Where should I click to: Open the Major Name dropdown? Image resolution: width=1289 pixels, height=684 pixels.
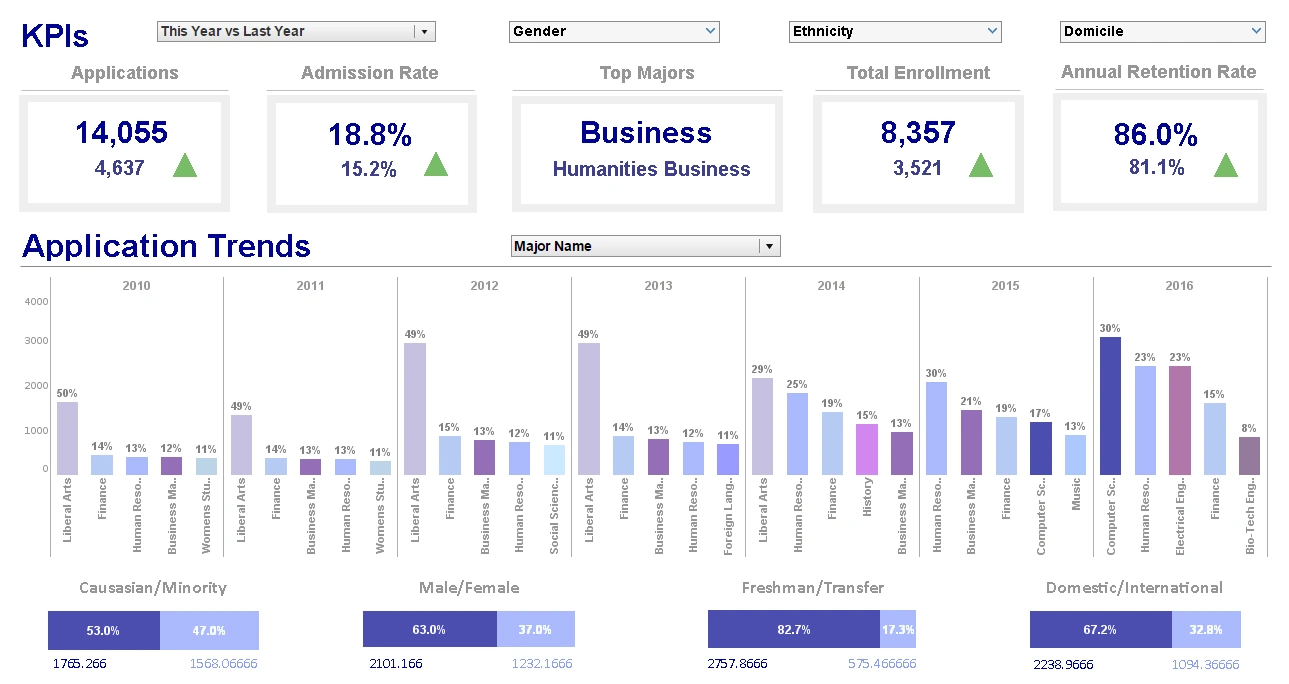[645, 245]
